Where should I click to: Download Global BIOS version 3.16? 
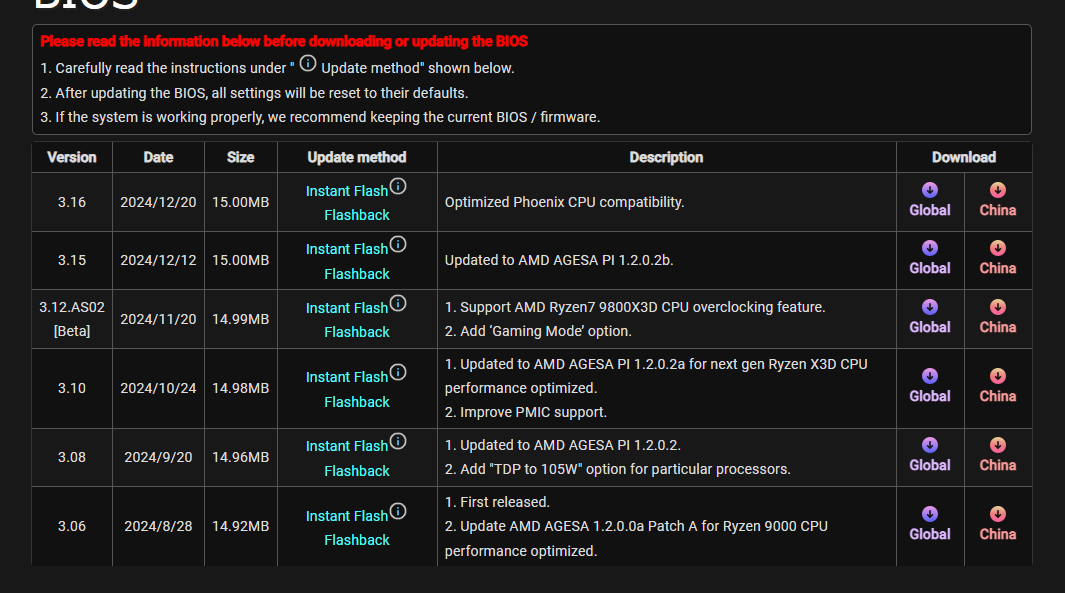tap(930, 200)
